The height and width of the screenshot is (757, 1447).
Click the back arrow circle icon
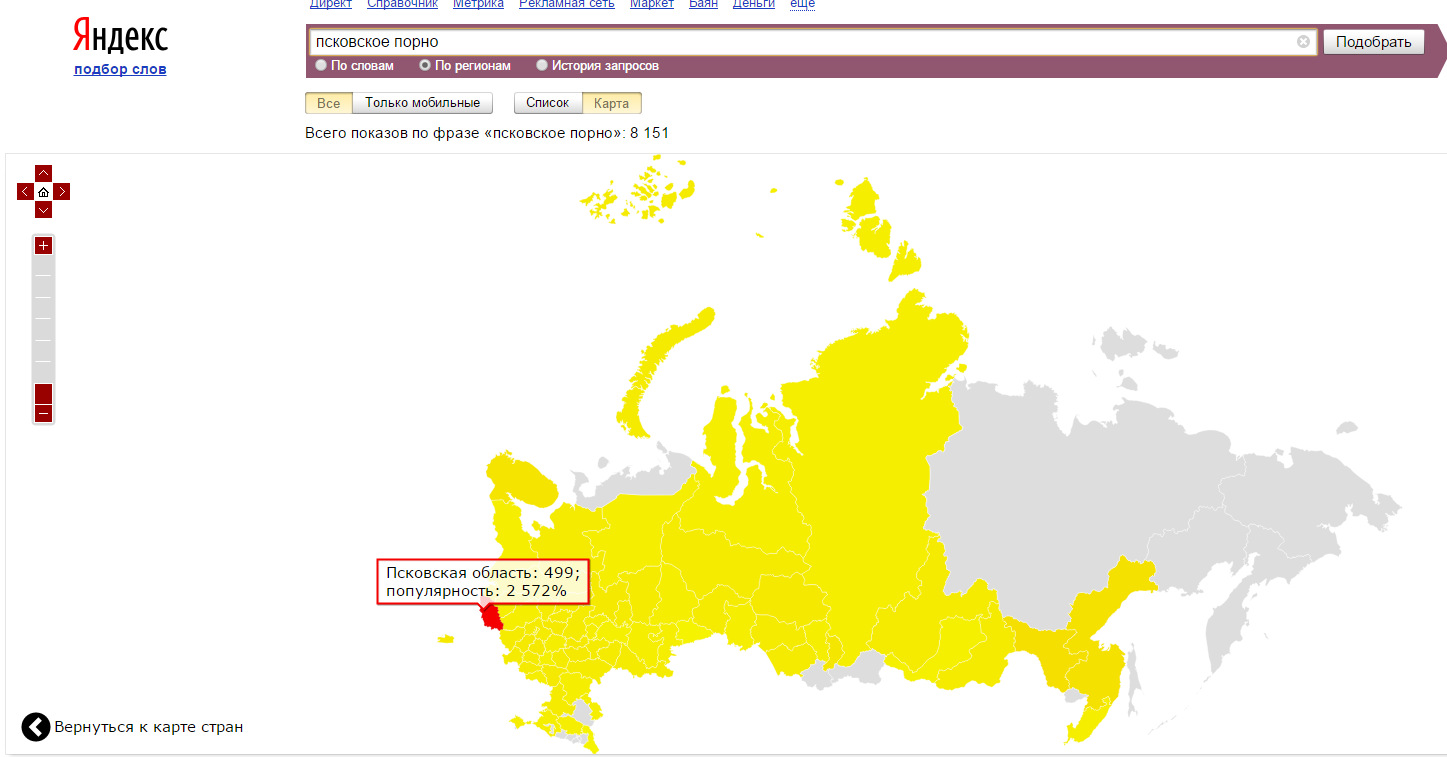tap(35, 727)
